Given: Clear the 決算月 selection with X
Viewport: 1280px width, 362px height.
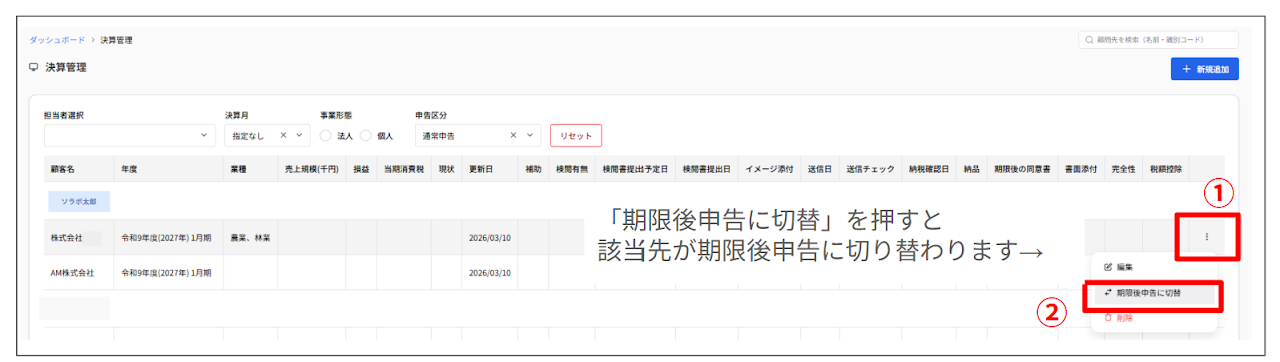Looking at the screenshot, I should (x=283, y=135).
